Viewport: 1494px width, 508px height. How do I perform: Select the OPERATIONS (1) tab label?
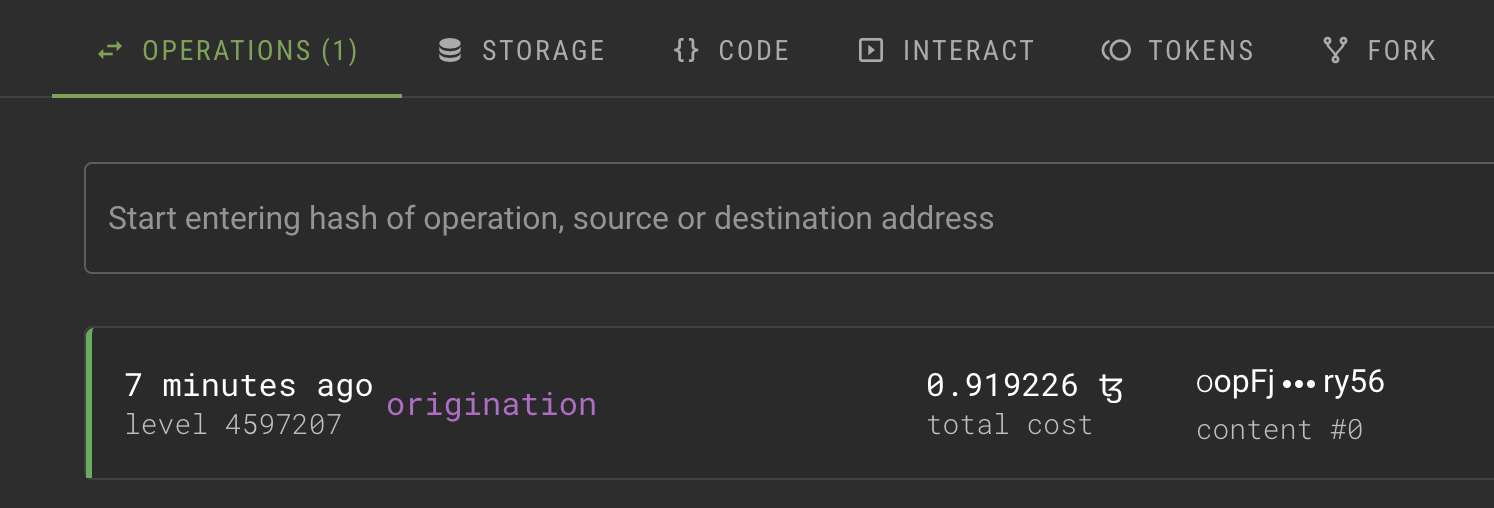pyautogui.click(x=250, y=50)
